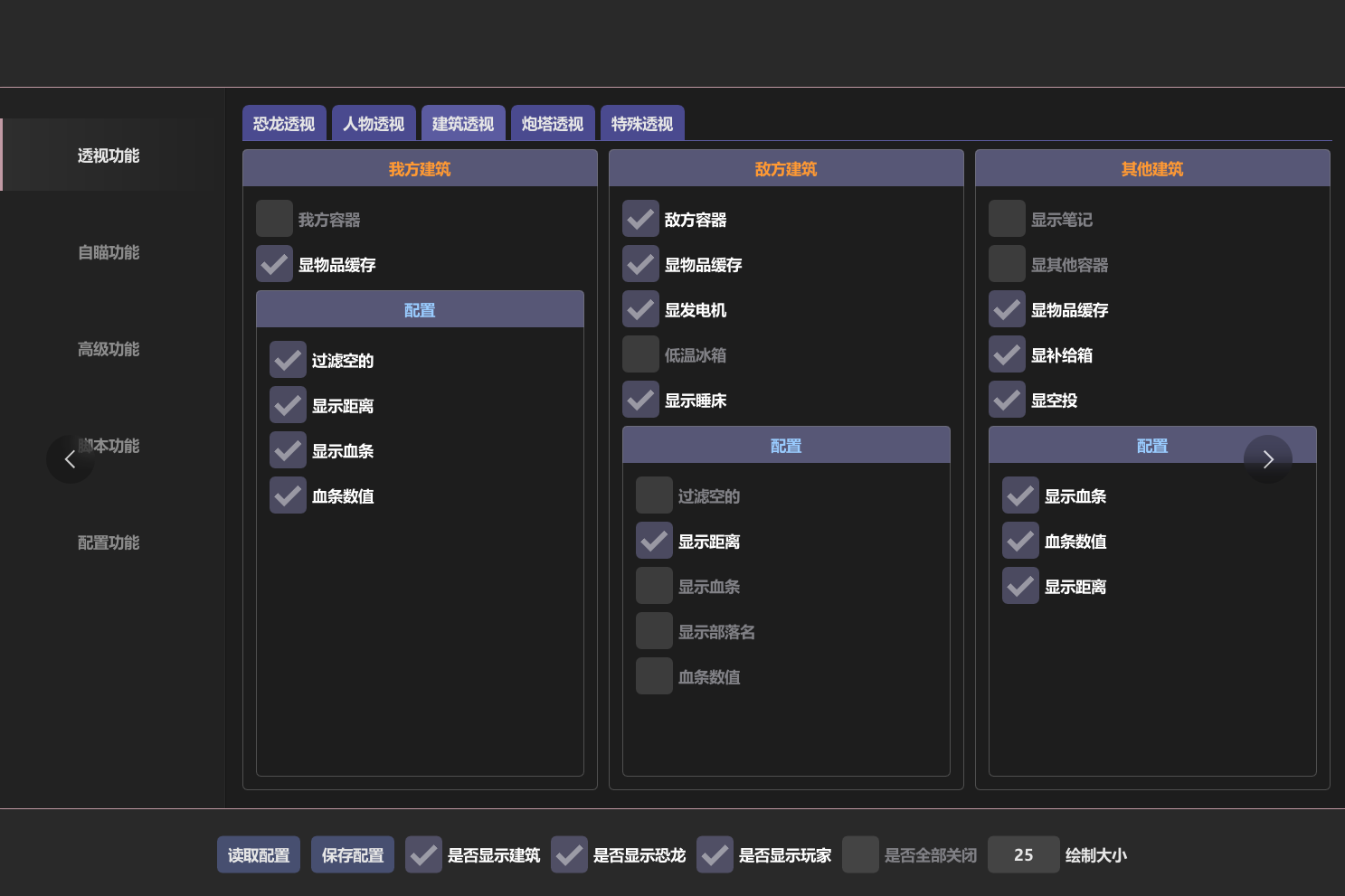Image resolution: width=1345 pixels, height=896 pixels.
Task: Click the 其他建筑 panel header
Action: coord(1152,168)
